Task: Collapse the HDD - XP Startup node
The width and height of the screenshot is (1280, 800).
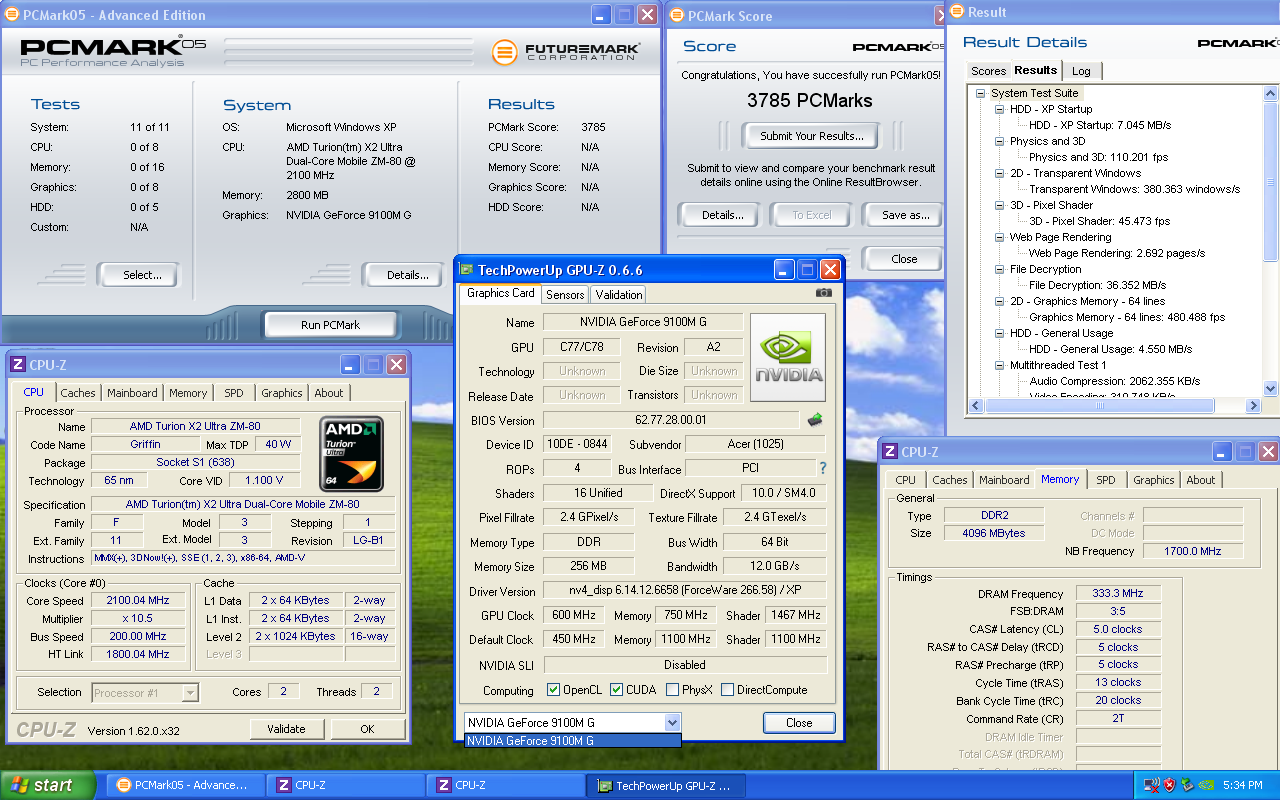Action: 999,109
